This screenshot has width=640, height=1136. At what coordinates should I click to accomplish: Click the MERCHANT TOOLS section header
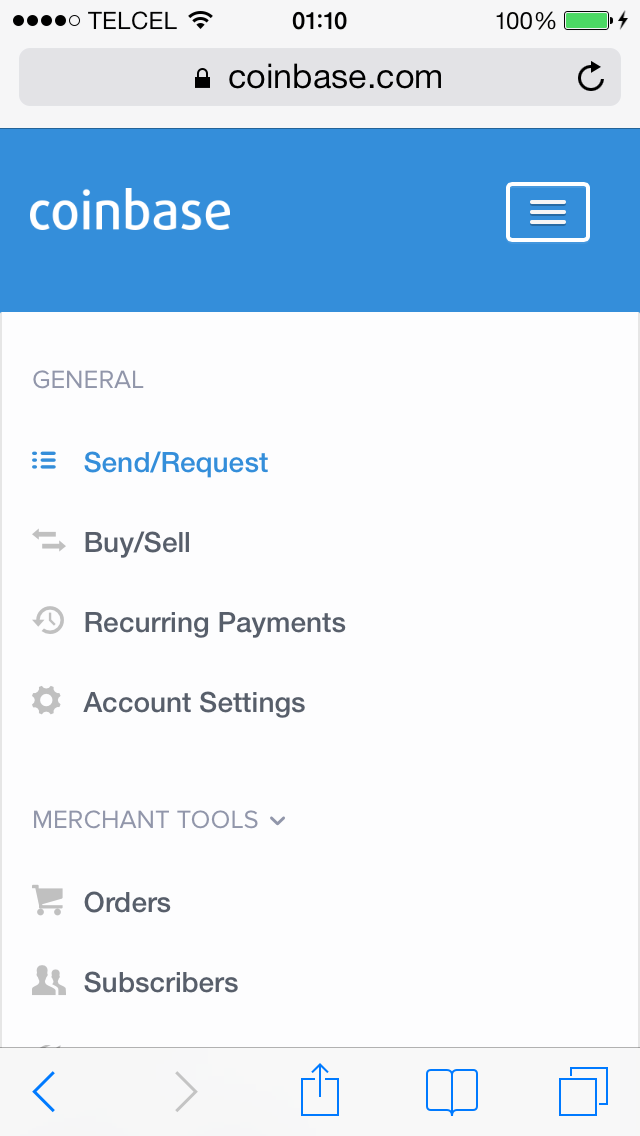coord(146,819)
